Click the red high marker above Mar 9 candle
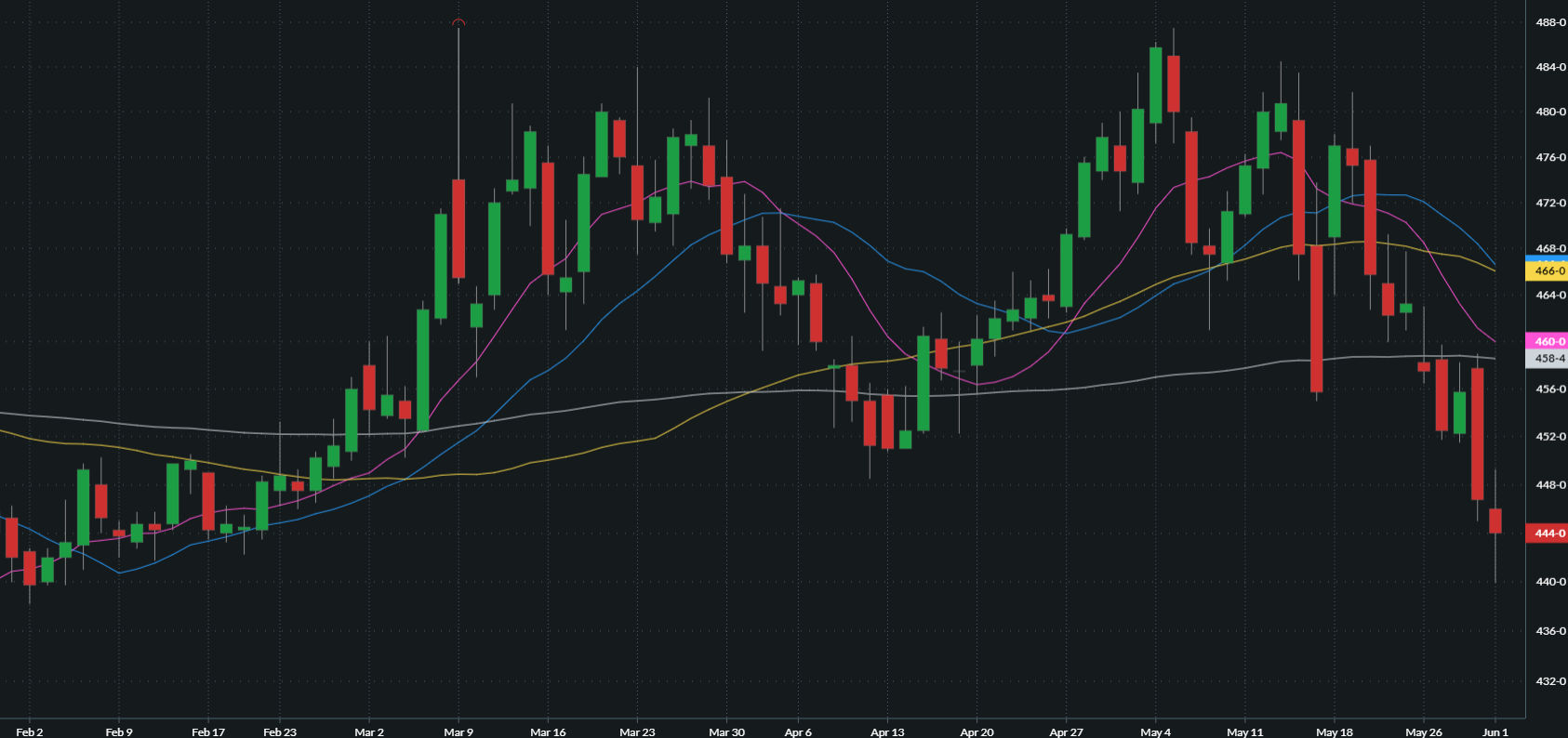This screenshot has width=1568, height=738. pos(458,22)
